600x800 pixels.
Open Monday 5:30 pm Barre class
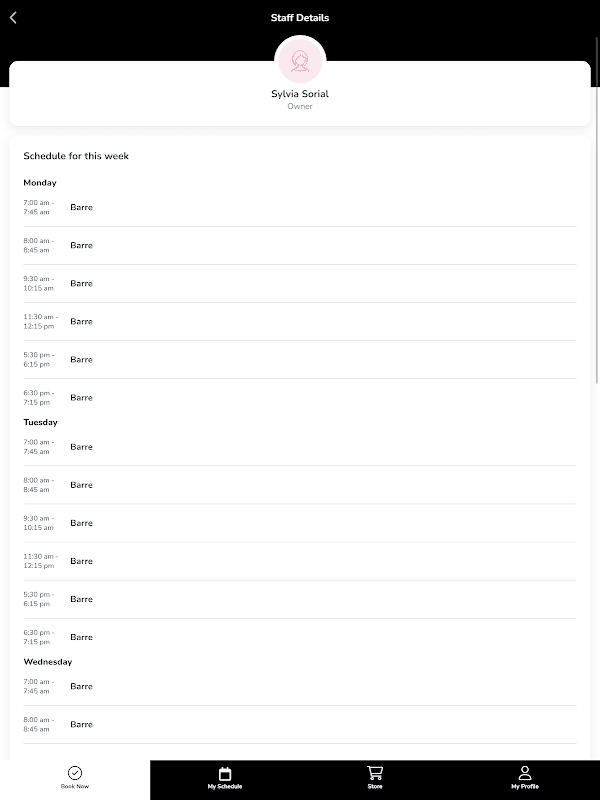click(x=81, y=360)
